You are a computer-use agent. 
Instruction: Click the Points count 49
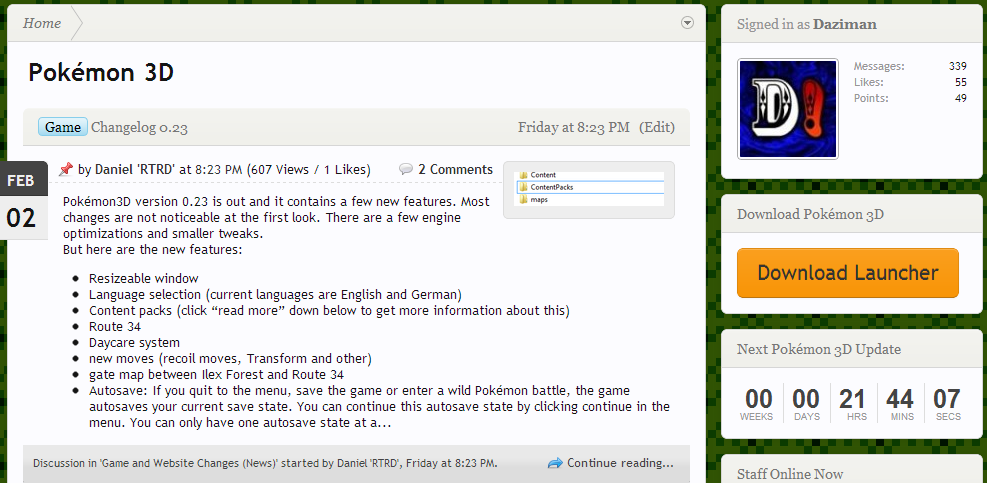click(x=961, y=98)
